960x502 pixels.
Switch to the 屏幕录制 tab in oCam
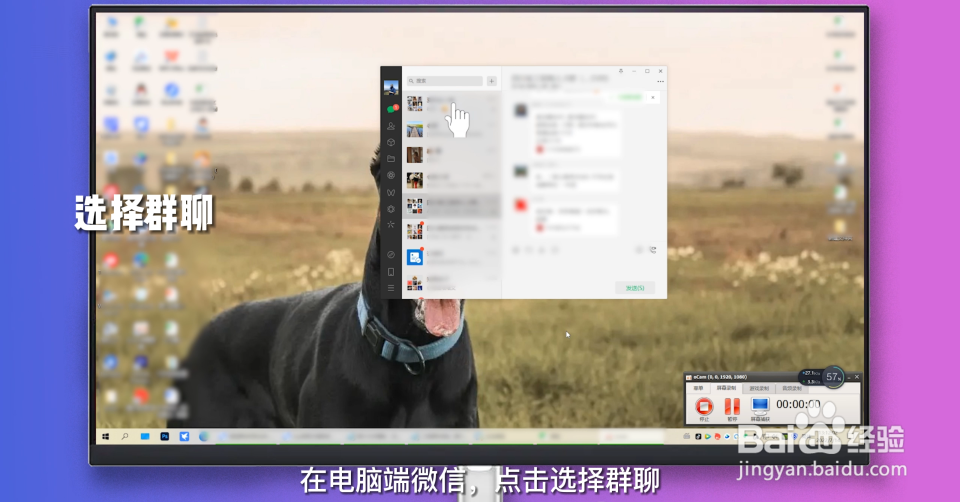pos(726,388)
